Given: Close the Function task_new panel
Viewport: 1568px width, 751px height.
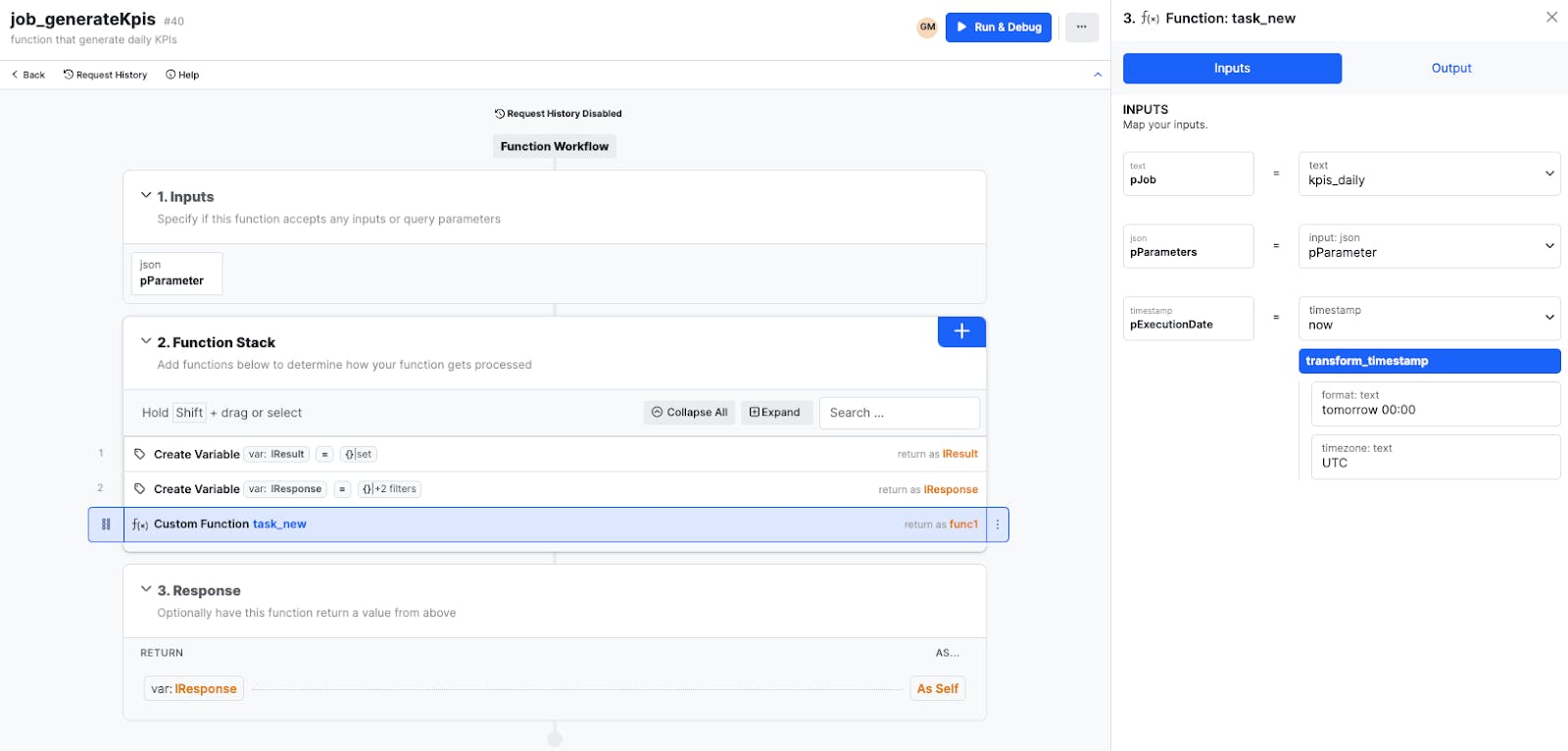Looking at the screenshot, I should (x=1551, y=18).
